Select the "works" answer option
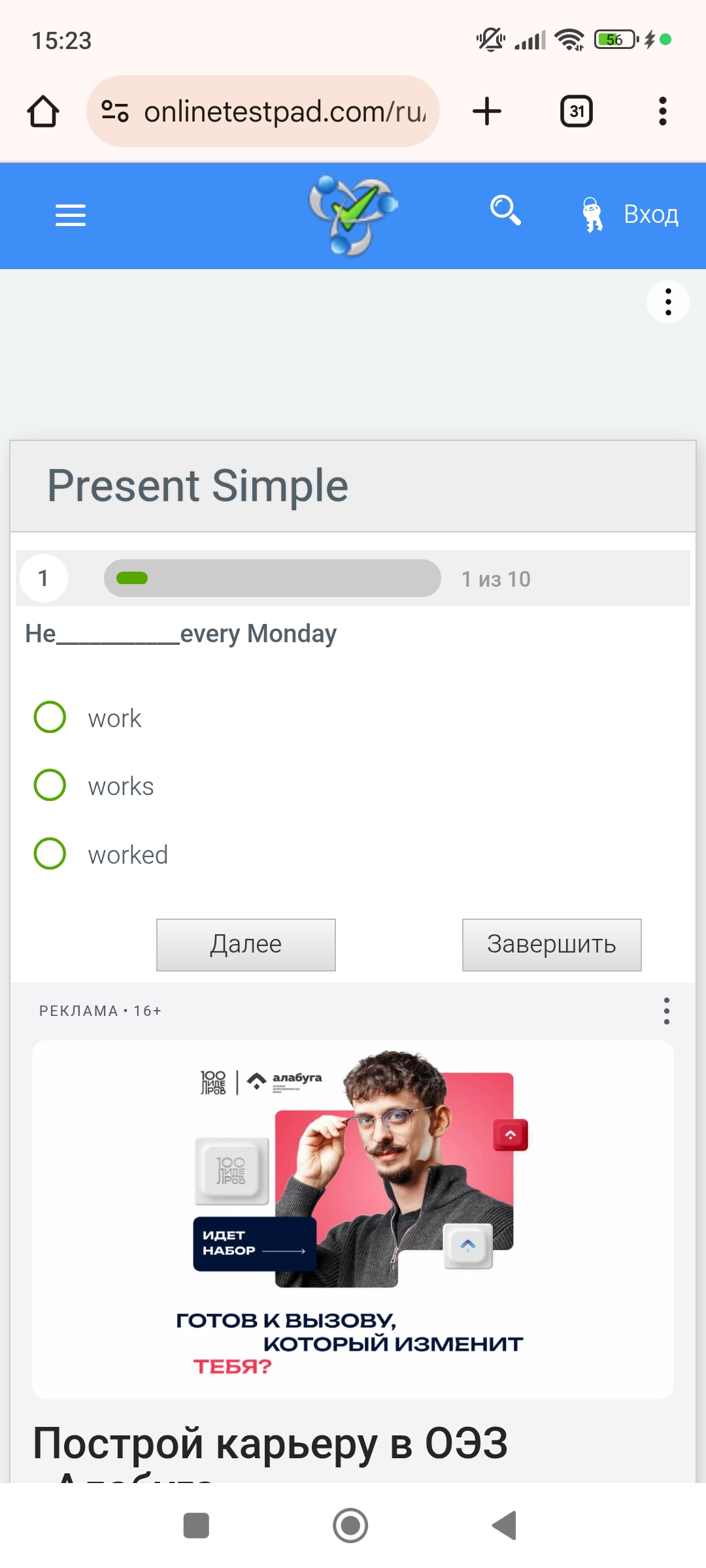Viewport: 706px width, 1568px height. tap(50, 785)
